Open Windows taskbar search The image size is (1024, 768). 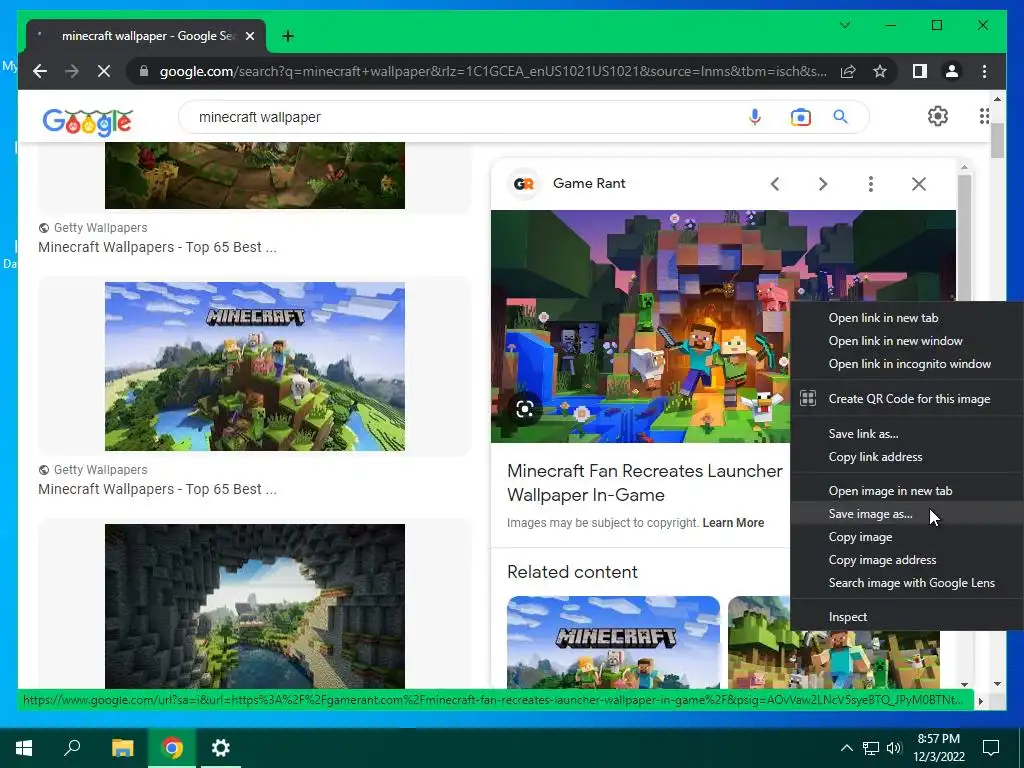72,748
